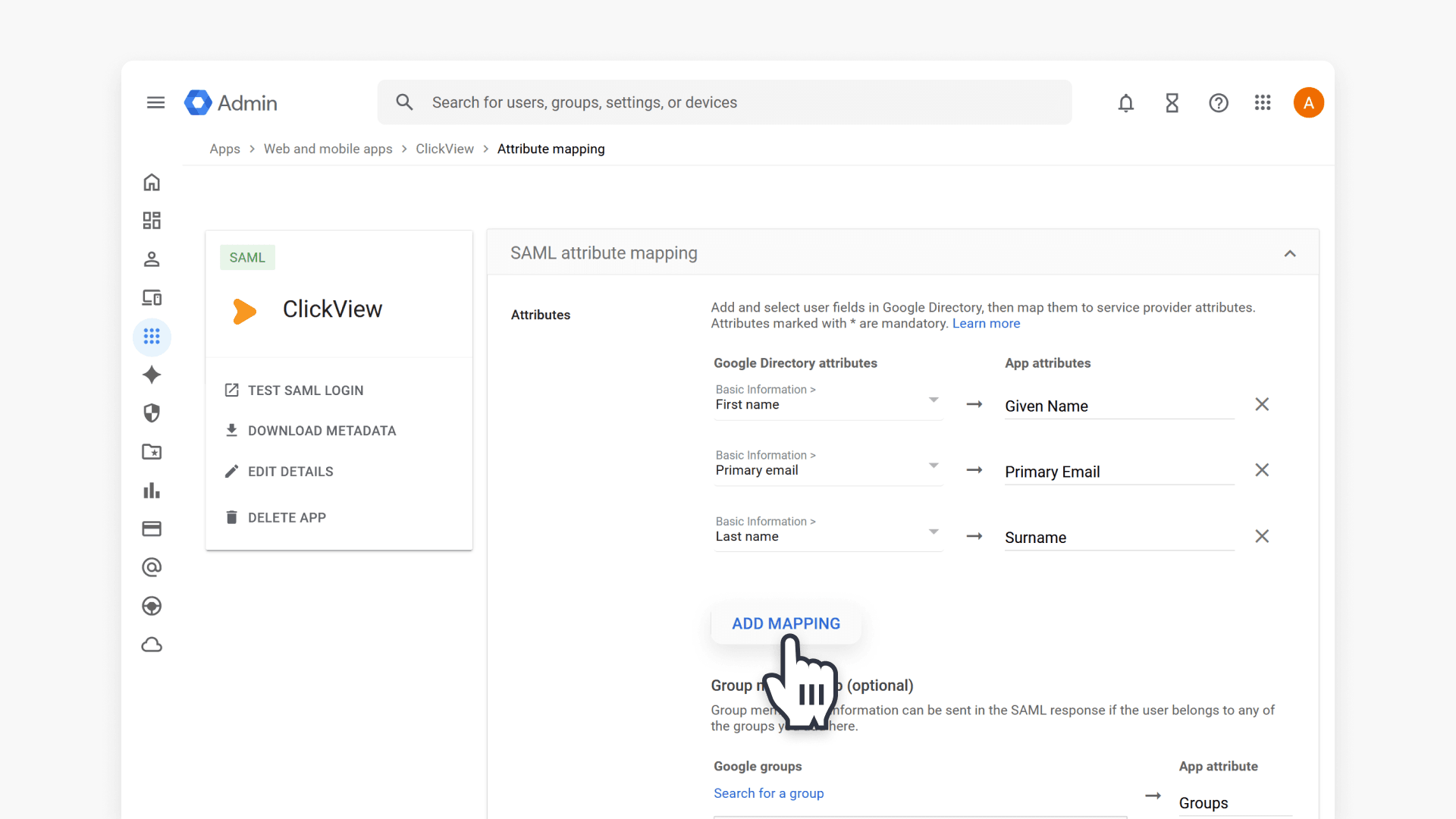Image resolution: width=1456 pixels, height=819 pixels.
Task: Open the Security shield sidebar icon
Action: pyautogui.click(x=152, y=413)
